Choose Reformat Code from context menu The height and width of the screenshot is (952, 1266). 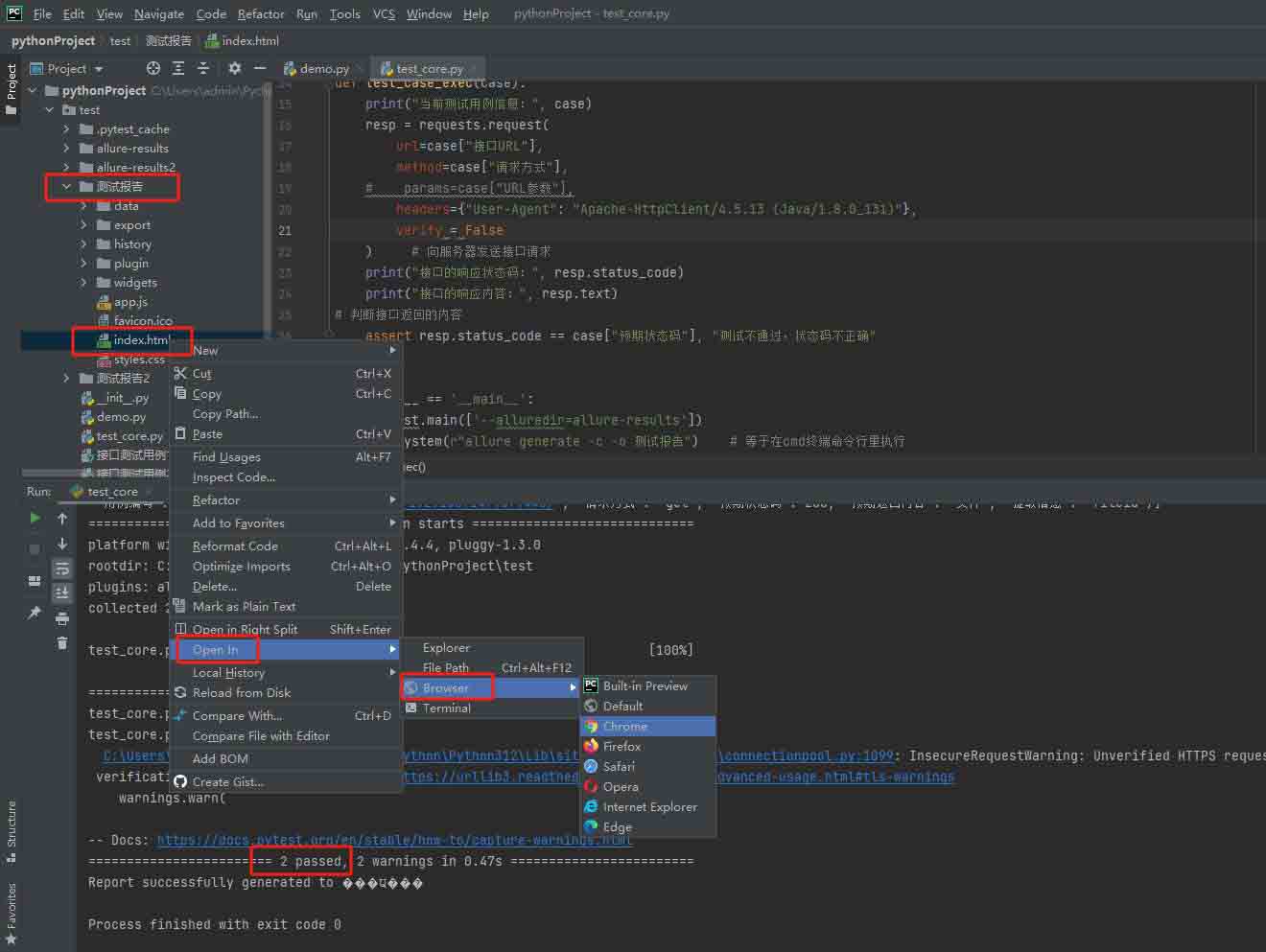click(x=286, y=546)
